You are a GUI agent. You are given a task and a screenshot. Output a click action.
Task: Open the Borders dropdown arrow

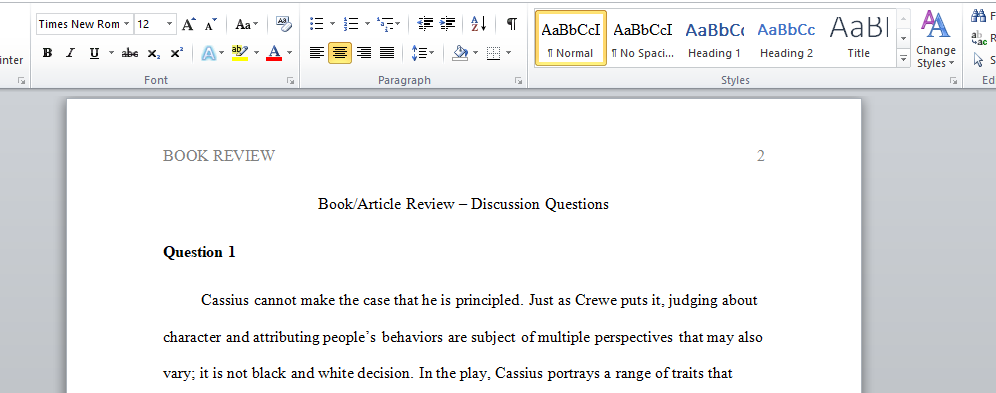[x=508, y=53]
